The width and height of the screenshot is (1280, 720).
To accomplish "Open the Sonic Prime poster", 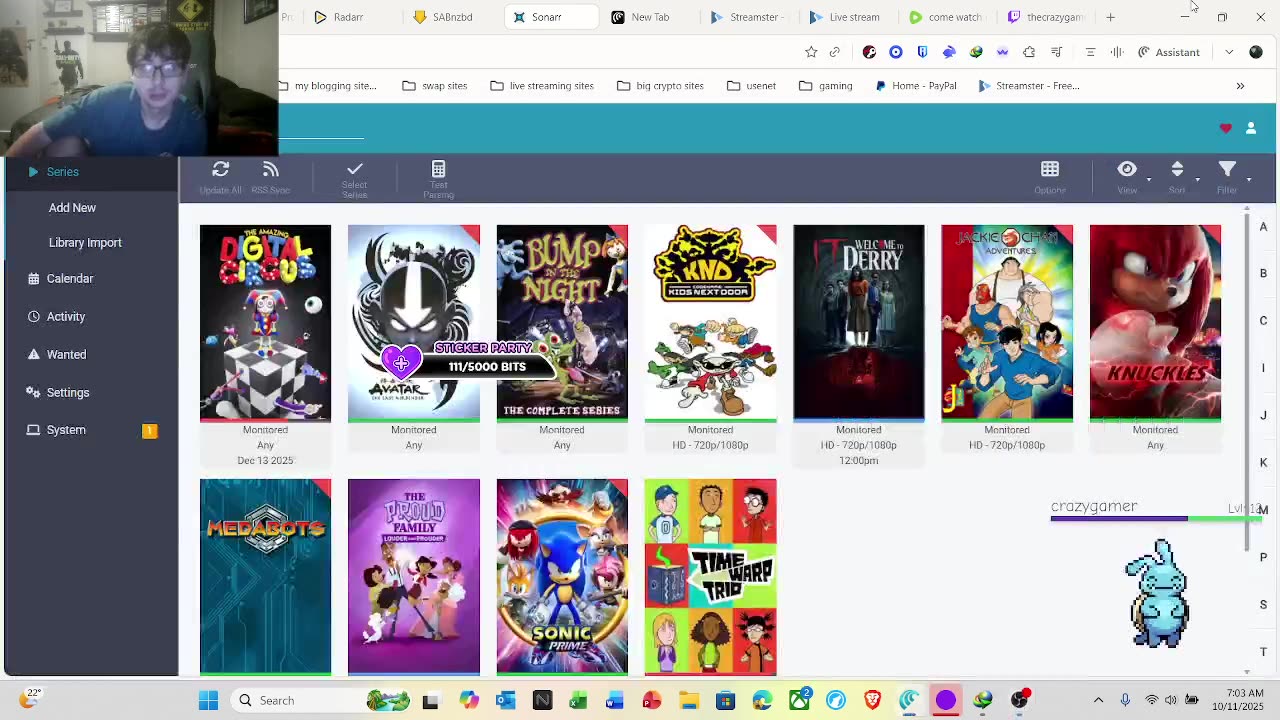I will coord(562,576).
